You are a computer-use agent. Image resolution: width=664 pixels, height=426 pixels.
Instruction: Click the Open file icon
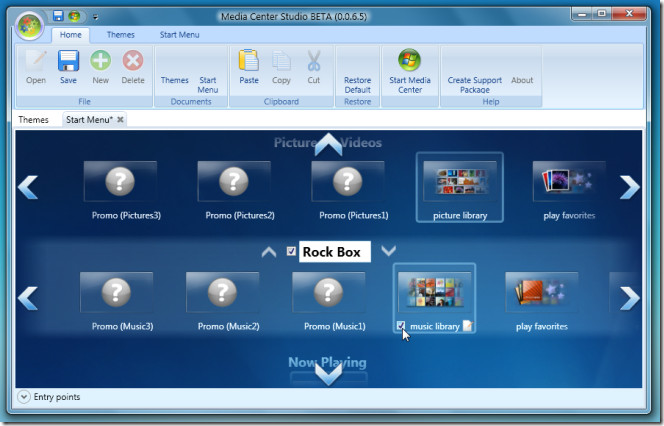[36, 60]
